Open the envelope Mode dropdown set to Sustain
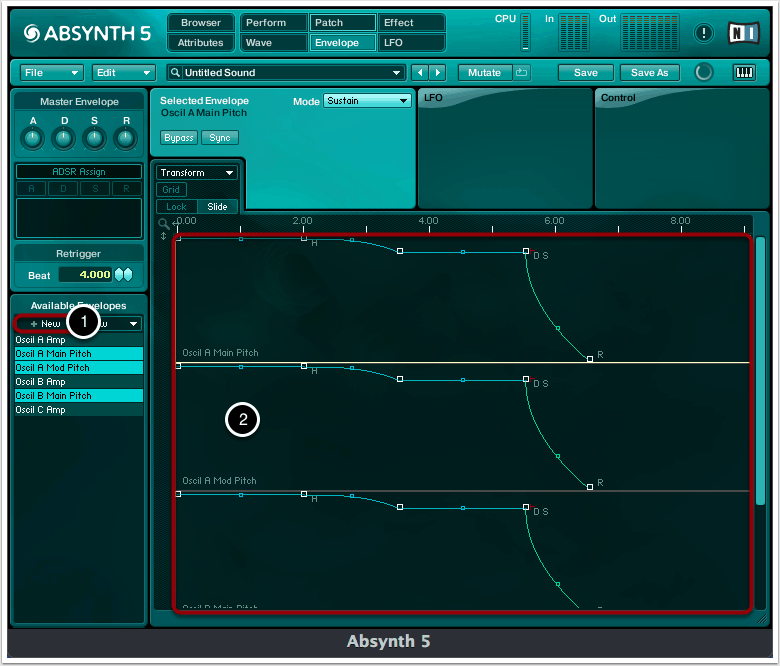The image size is (780, 666). (367, 101)
